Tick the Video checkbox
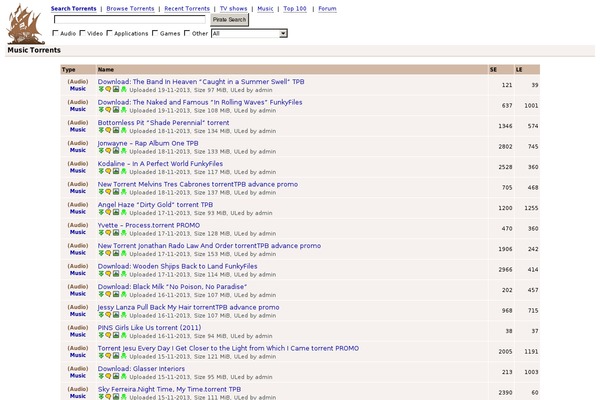Image resolution: width=600 pixels, height=400 pixels. (x=82, y=33)
